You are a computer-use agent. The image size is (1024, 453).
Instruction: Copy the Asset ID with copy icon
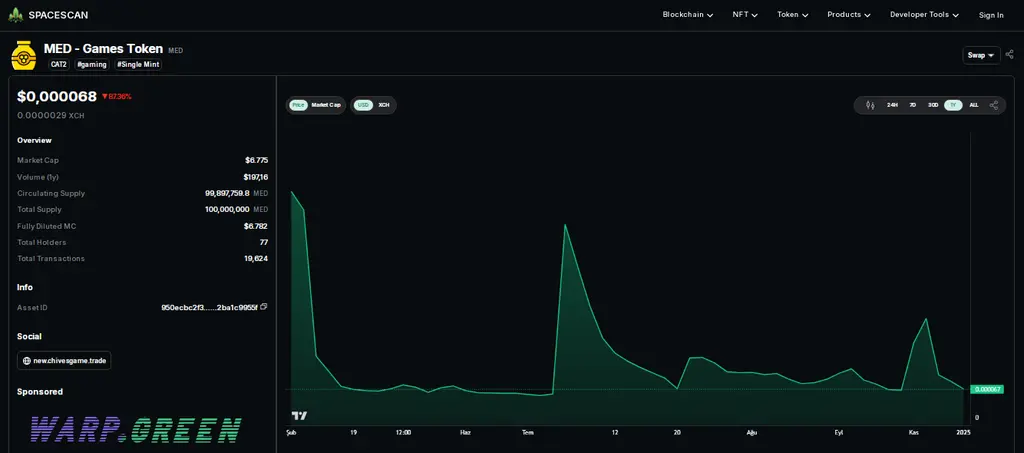tap(264, 307)
